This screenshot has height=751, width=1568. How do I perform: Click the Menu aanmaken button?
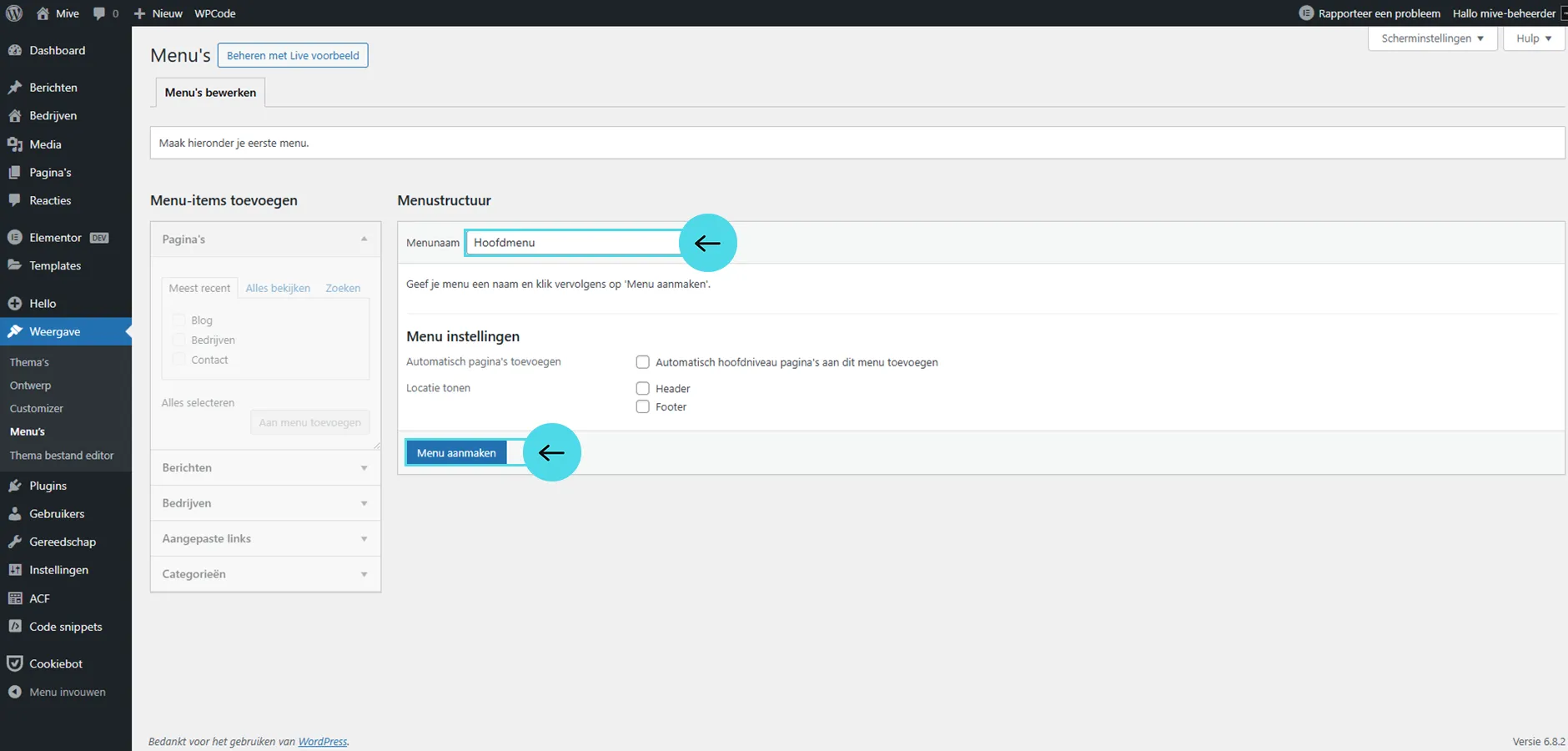click(456, 453)
